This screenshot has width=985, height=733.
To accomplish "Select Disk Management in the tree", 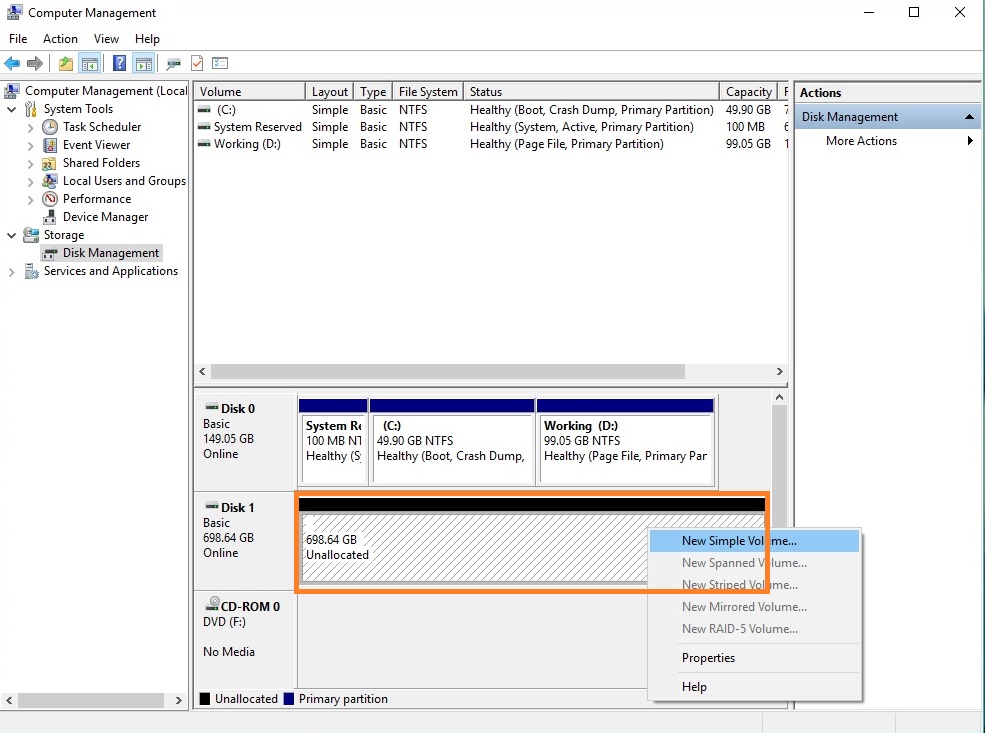I will click(111, 253).
